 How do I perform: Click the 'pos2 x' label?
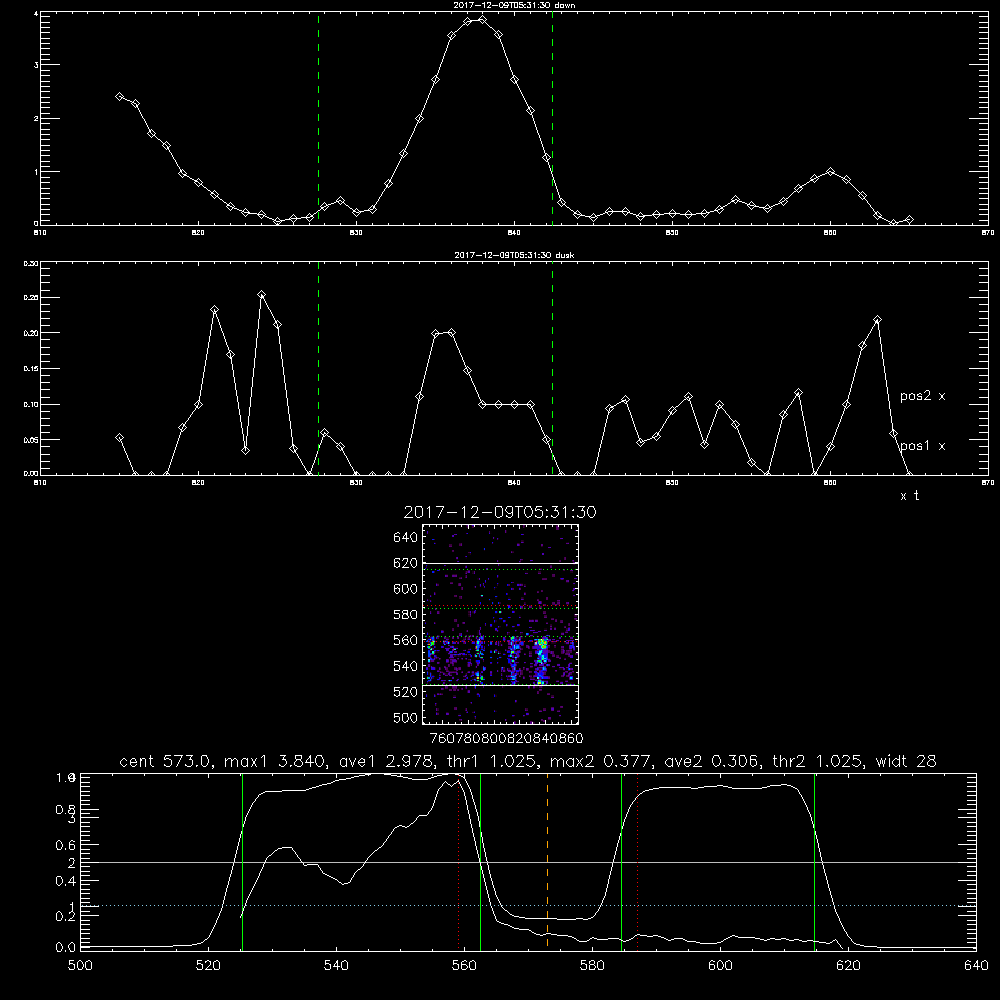922,396
